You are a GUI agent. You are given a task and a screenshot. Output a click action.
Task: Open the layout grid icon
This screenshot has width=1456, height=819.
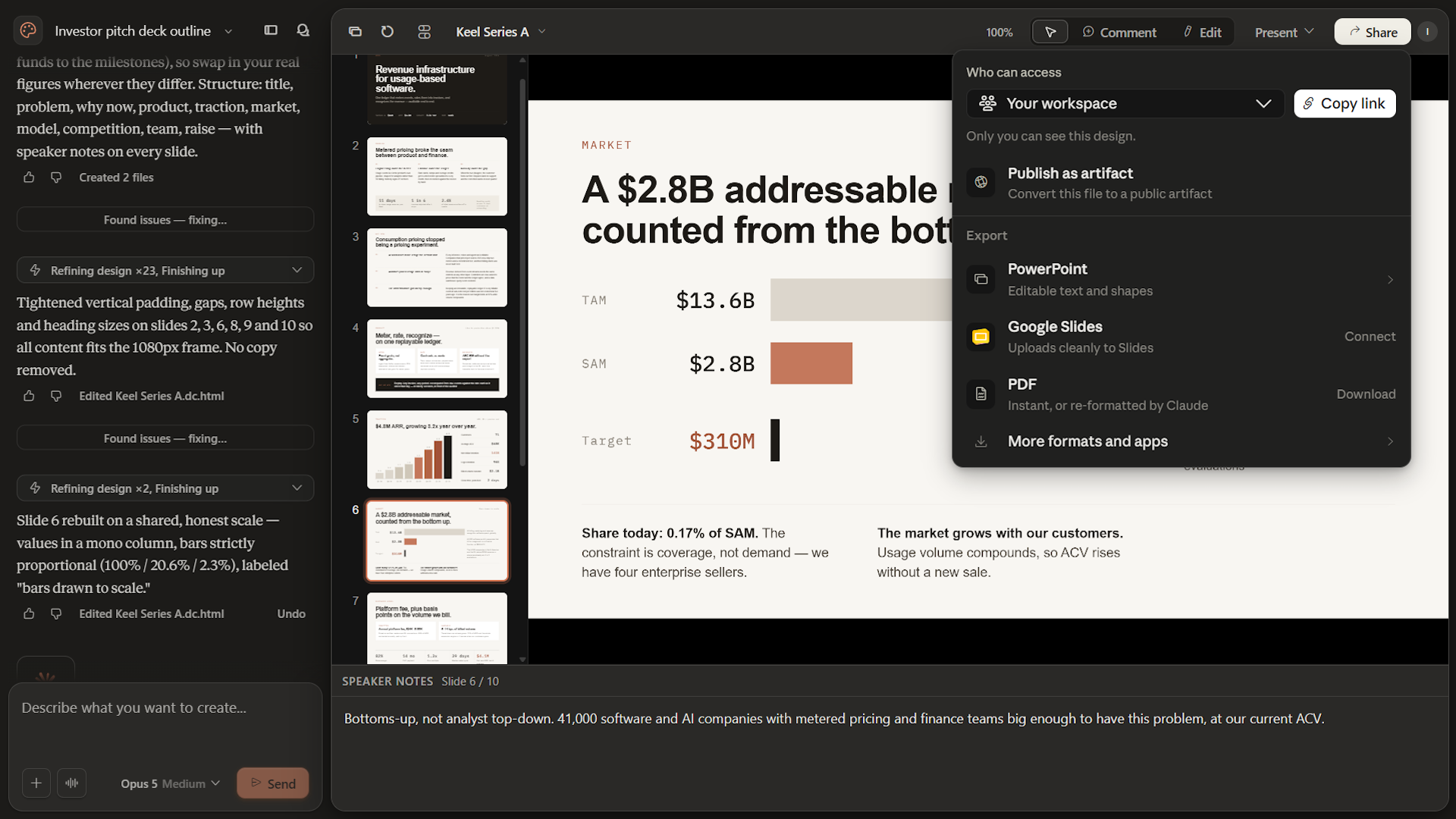424,32
